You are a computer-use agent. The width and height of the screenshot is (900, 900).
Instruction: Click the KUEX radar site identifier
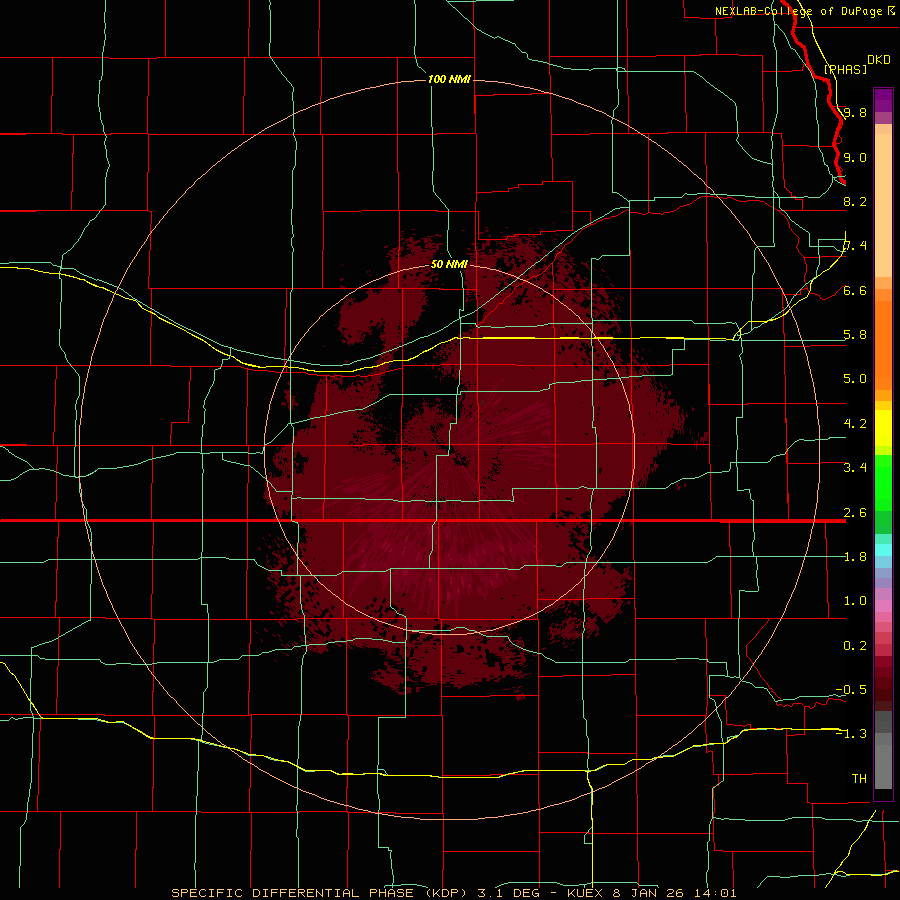tap(585, 893)
